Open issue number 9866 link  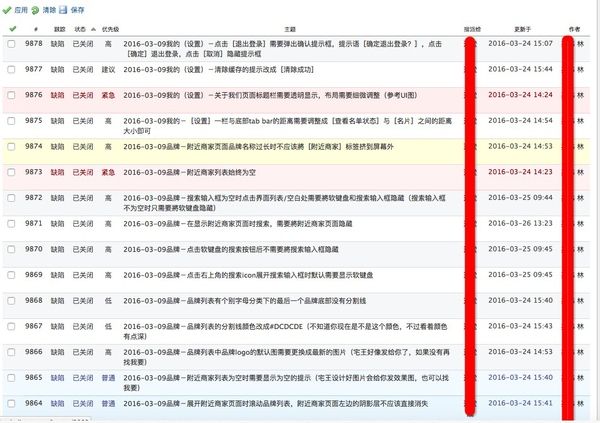pyautogui.click(x=34, y=352)
